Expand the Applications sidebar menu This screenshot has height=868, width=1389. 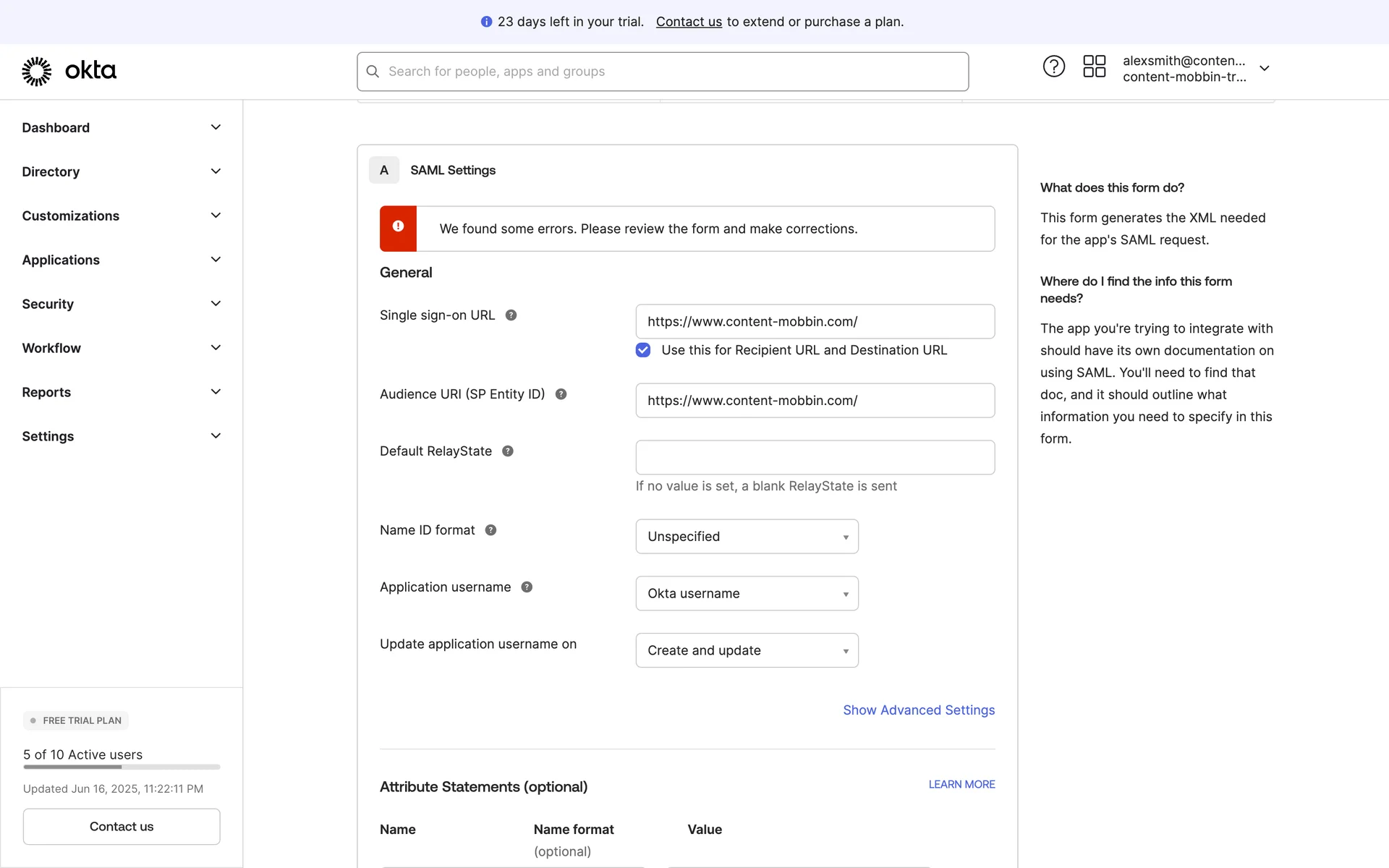point(121,260)
